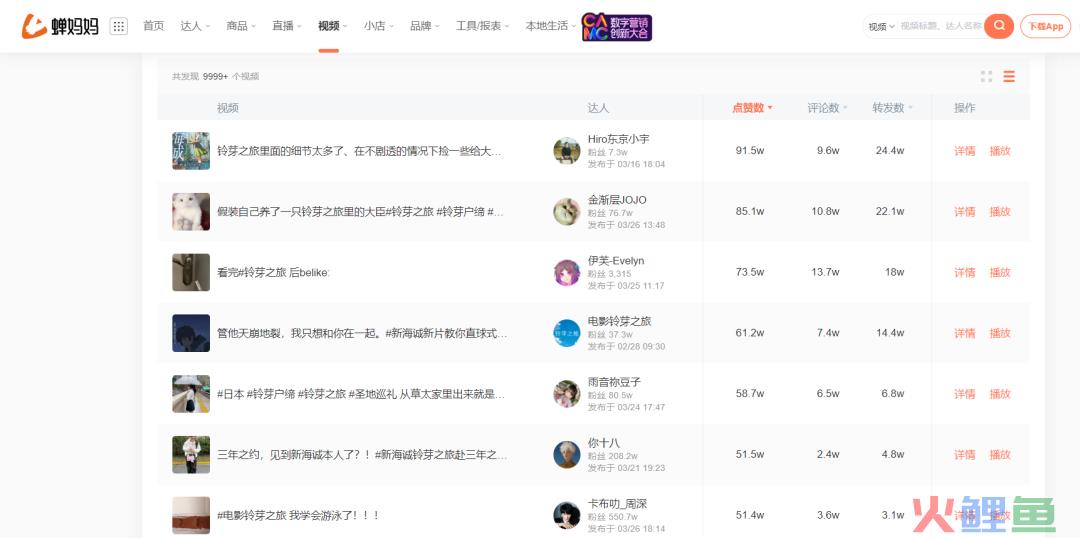Open 雨音祢豆子 avatar

567,393
